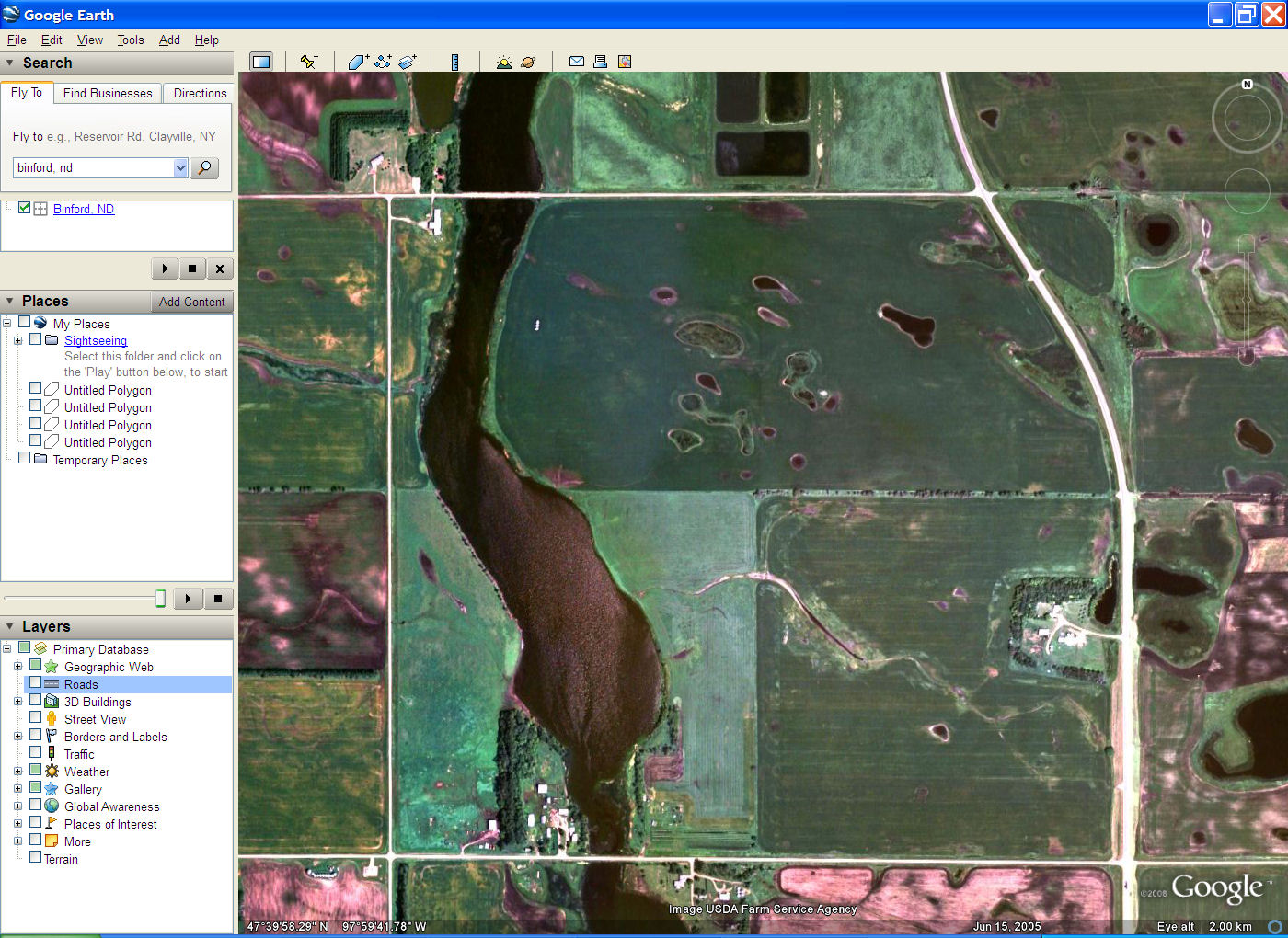Click the zoom slider on map
Viewport: 1288px width, 938px height.
[1247, 299]
